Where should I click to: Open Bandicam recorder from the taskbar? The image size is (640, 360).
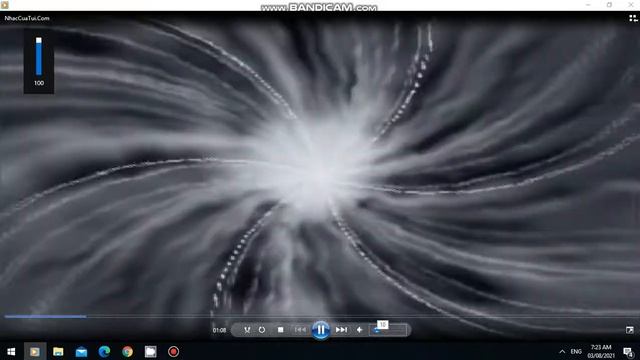(173, 351)
